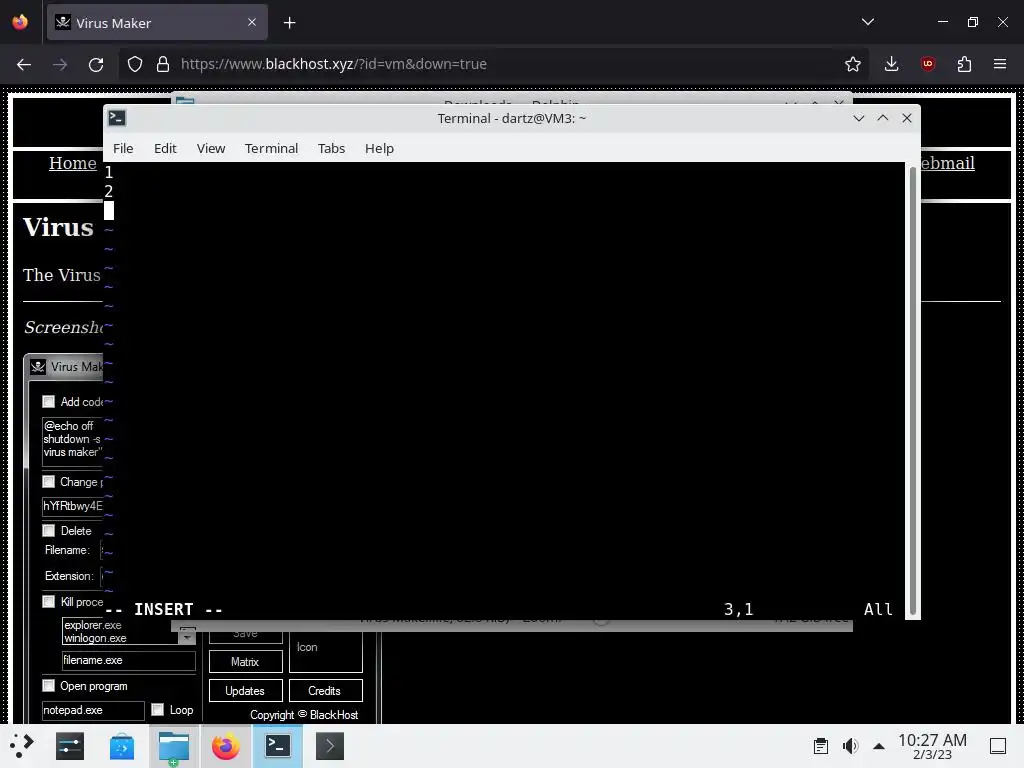
Task: Switch to Terminal in the taskbar
Action: 278,746
